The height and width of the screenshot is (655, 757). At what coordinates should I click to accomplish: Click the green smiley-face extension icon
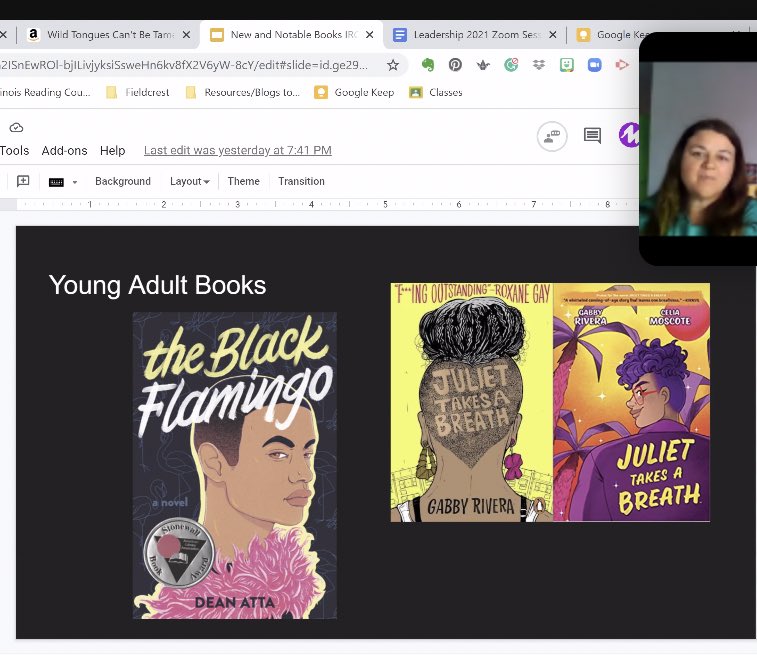point(567,65)
